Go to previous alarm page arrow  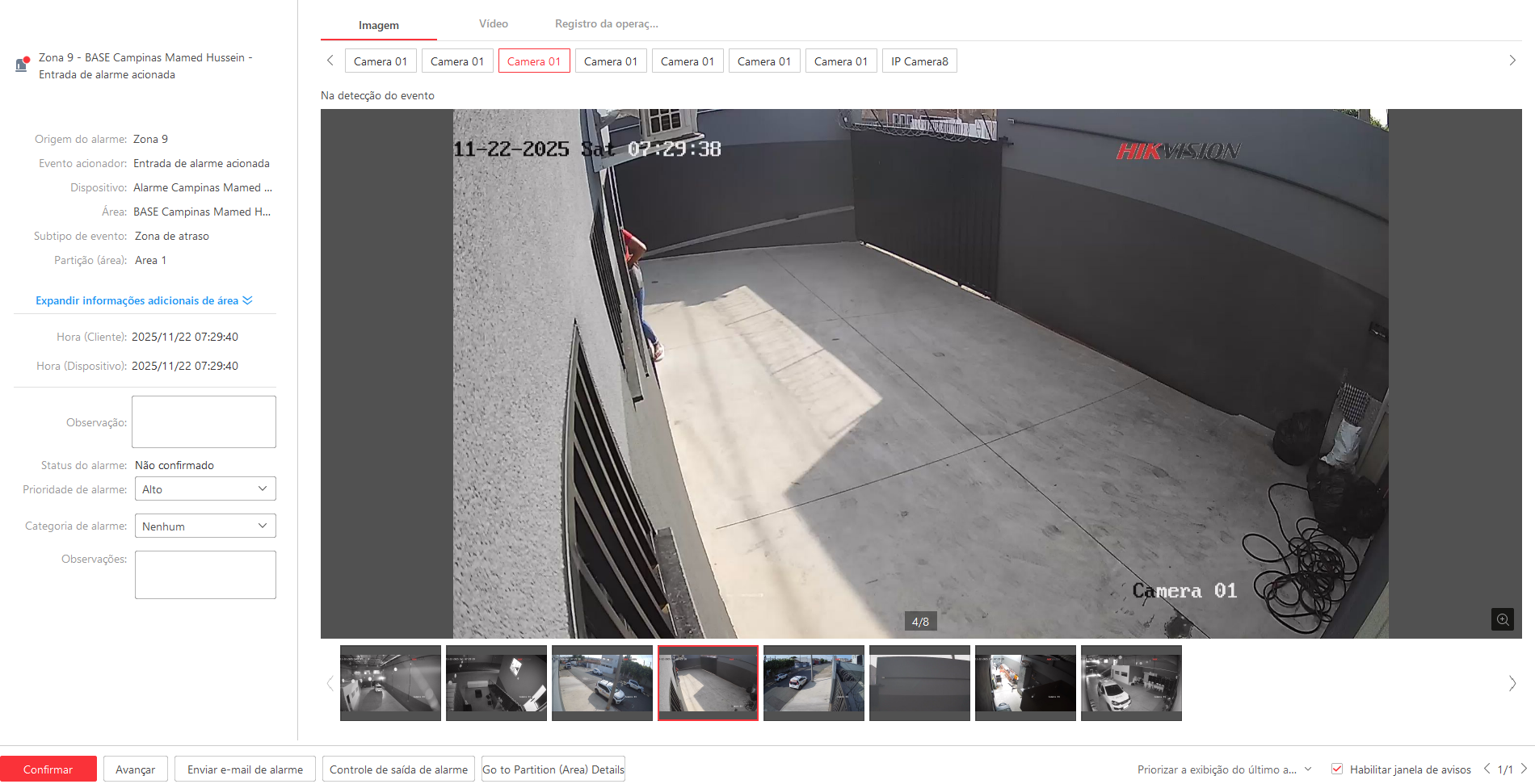1487,769
